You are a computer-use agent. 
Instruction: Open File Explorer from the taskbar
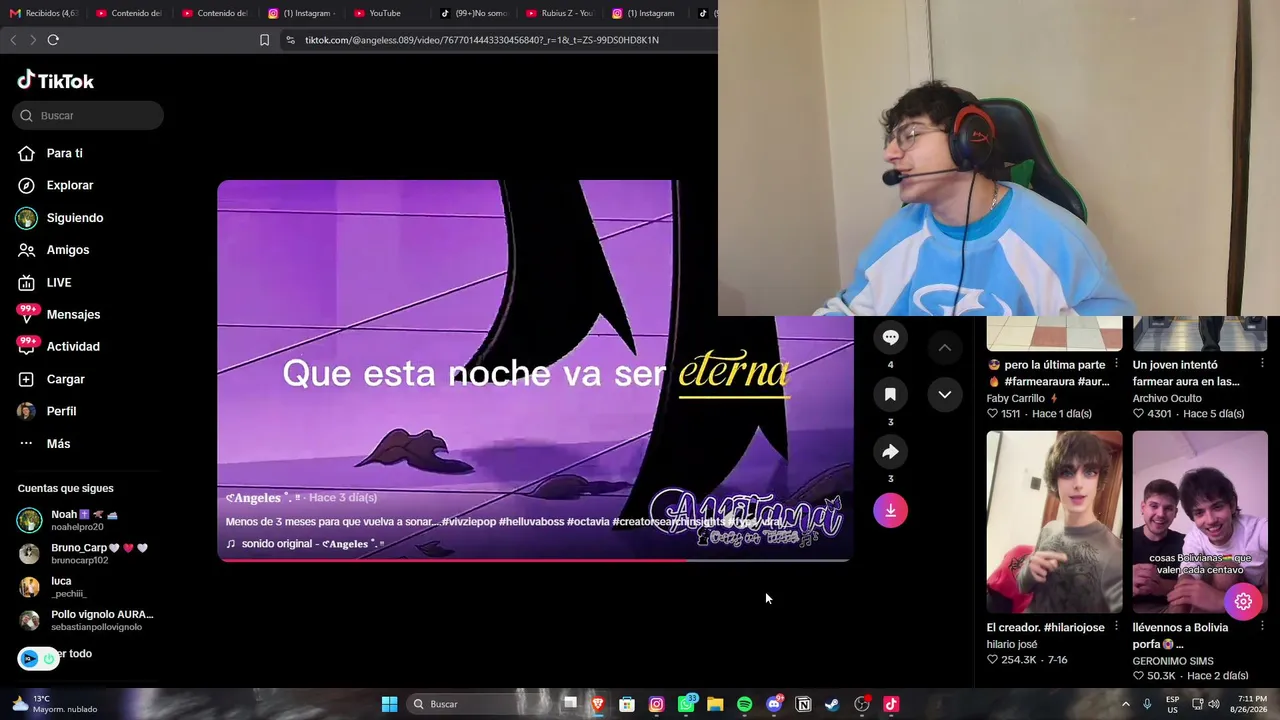tap(715, 704)
